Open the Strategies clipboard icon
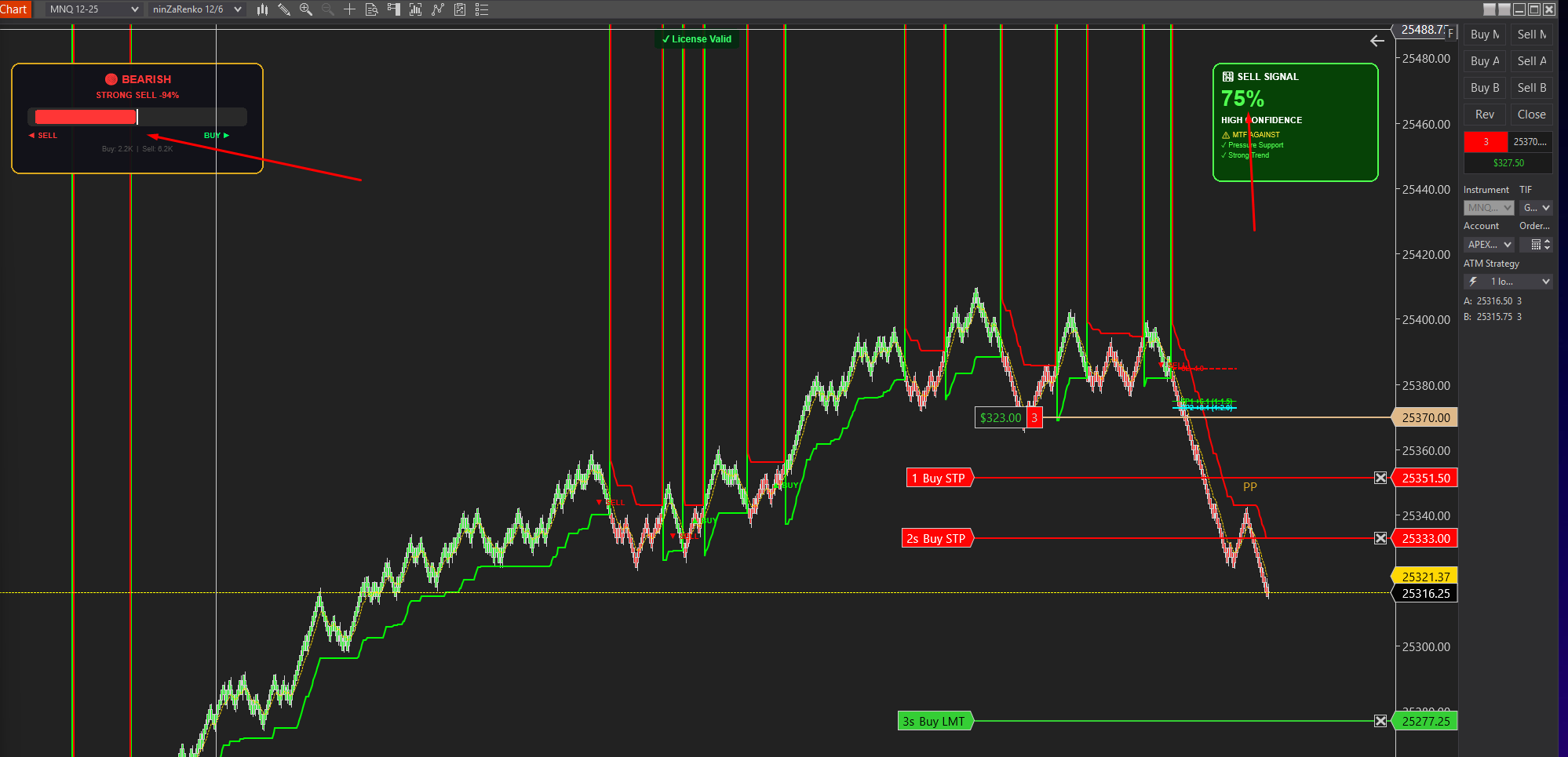This screenshot has height=757, width=1568. click(458, 9)
